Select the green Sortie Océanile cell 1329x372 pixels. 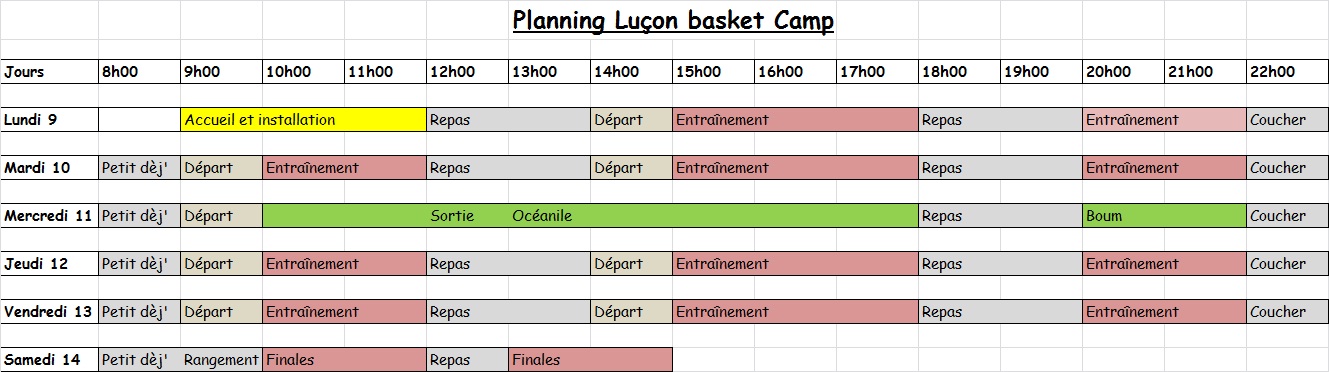click(x=590, y=216)
